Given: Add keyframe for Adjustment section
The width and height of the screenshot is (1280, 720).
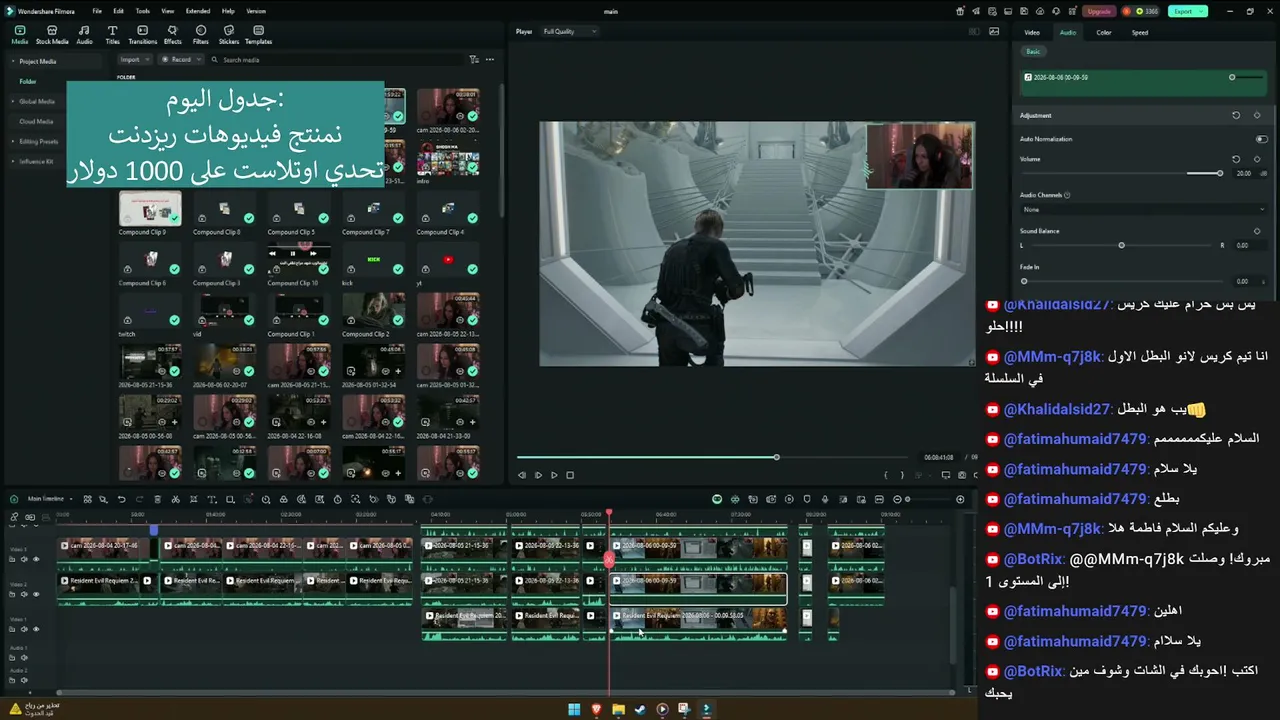Looking at the screenshot, I should (x=1257, y=115).
